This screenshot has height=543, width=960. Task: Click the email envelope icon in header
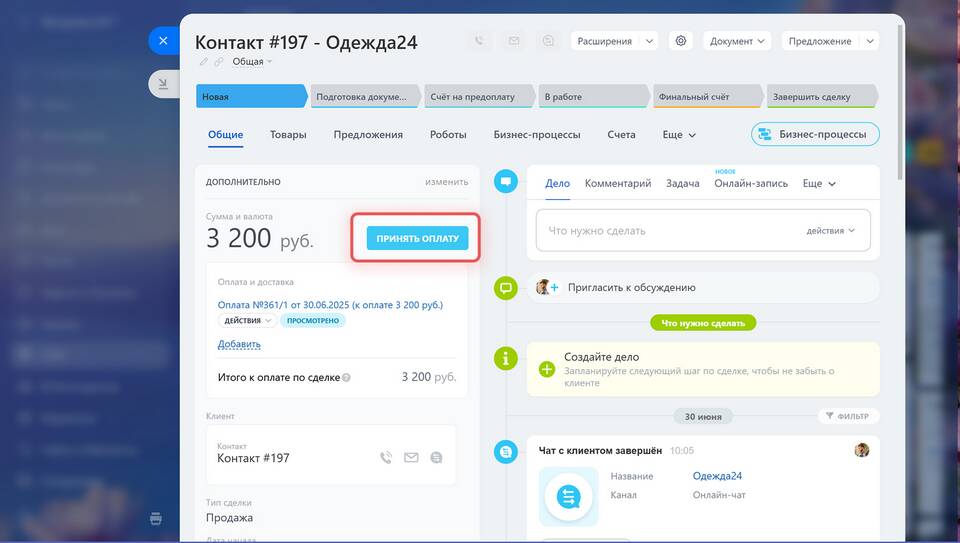coord(513,41)
